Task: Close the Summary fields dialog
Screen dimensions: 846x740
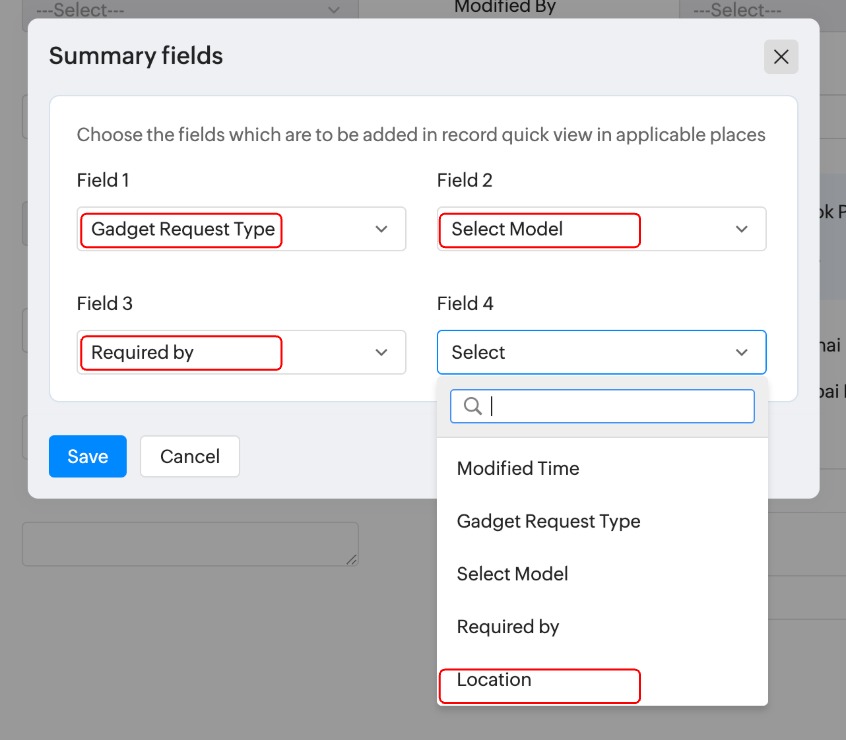Action: [781, 57]
